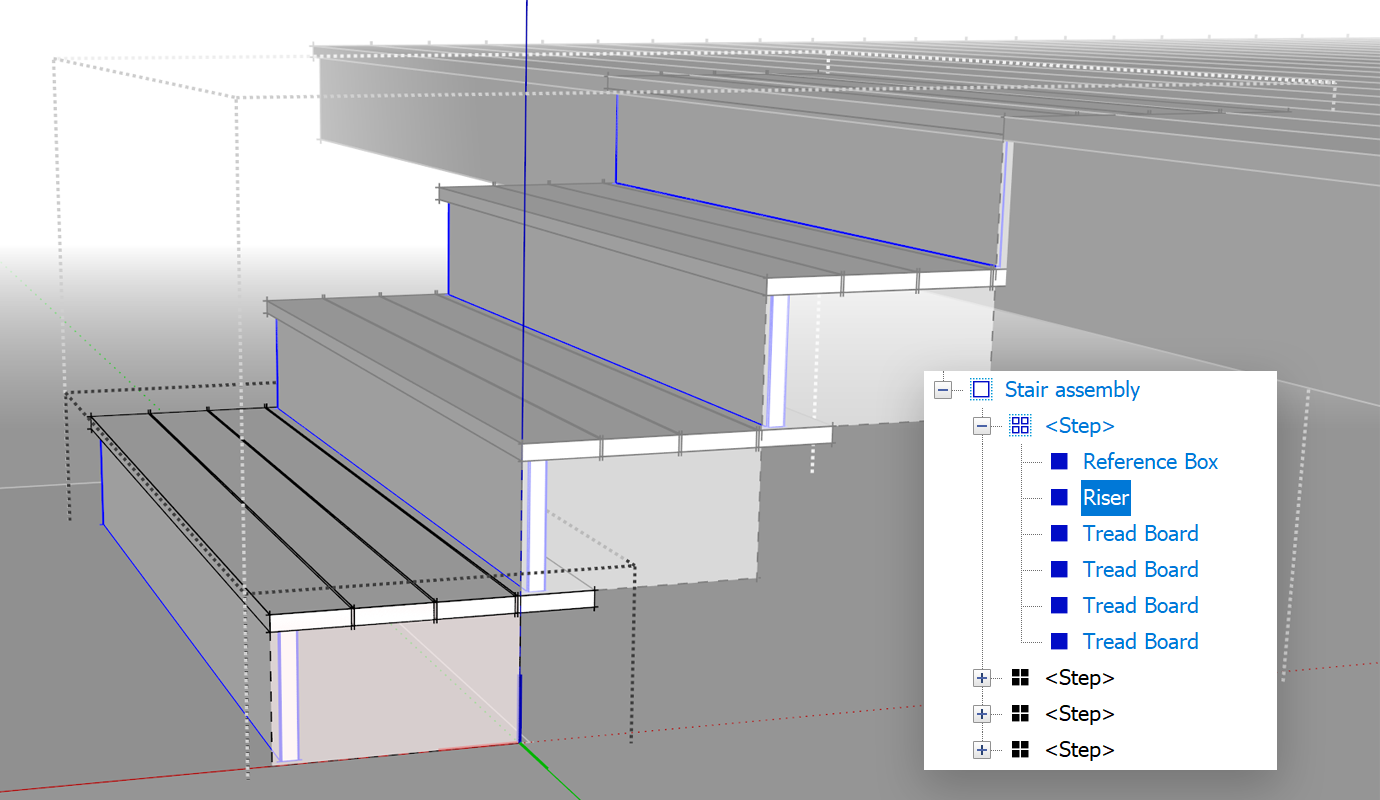This screenshot has height=800, width=1380.
Task: Click the component icon beside the expanded <Step>
Action: click(1020, 425)
